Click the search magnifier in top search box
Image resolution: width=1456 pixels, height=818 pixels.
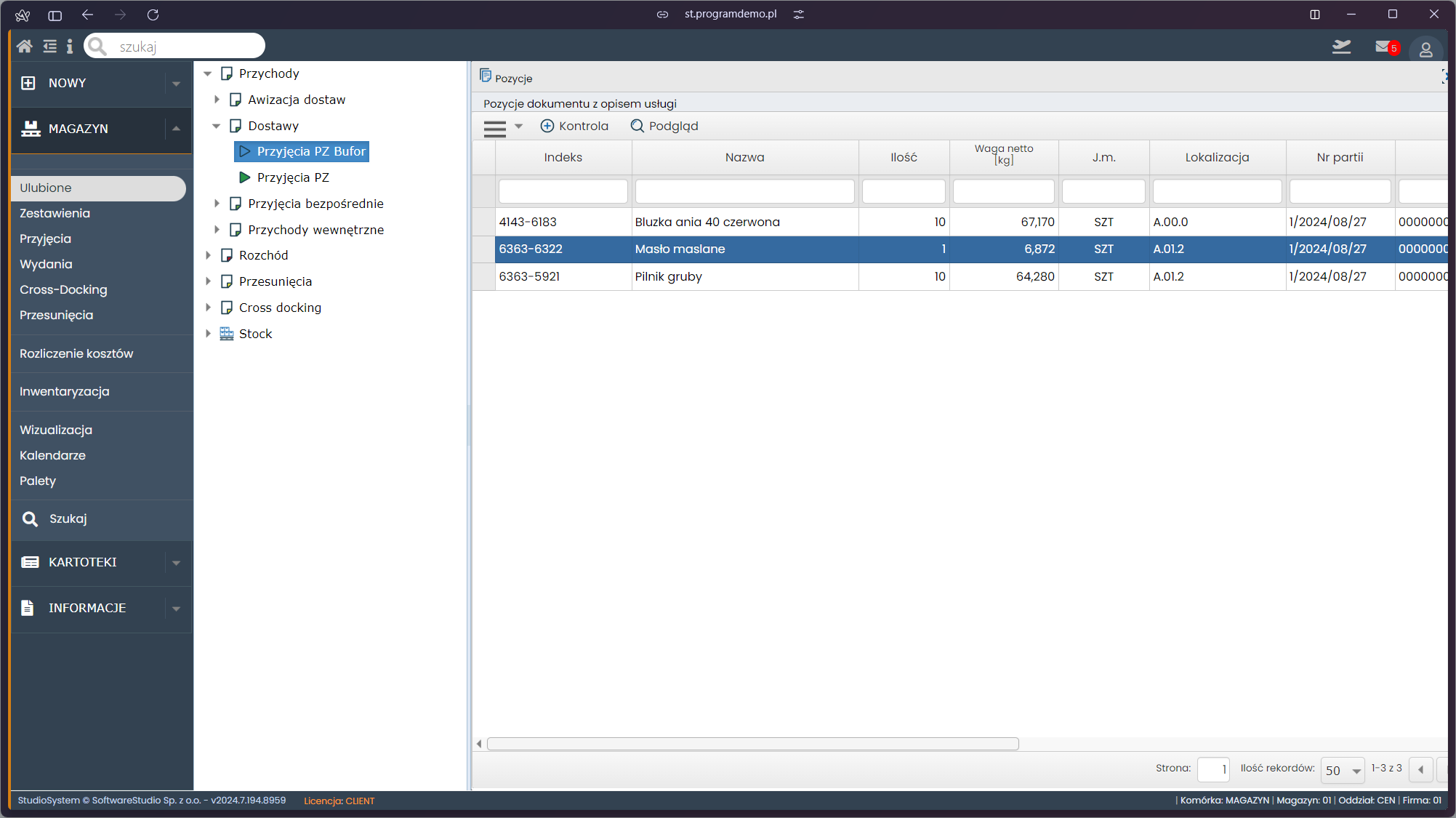(x=97, y=47)
